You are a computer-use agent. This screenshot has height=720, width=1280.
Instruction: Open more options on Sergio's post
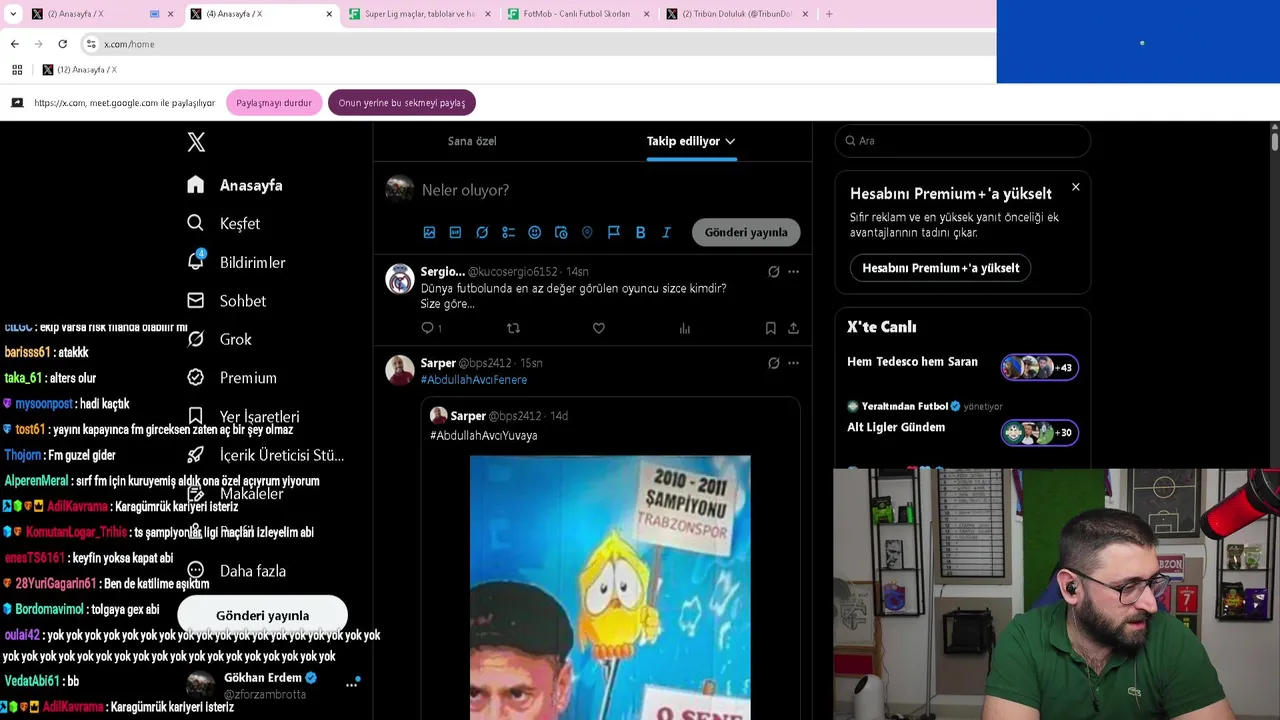(x=793, y=271)
